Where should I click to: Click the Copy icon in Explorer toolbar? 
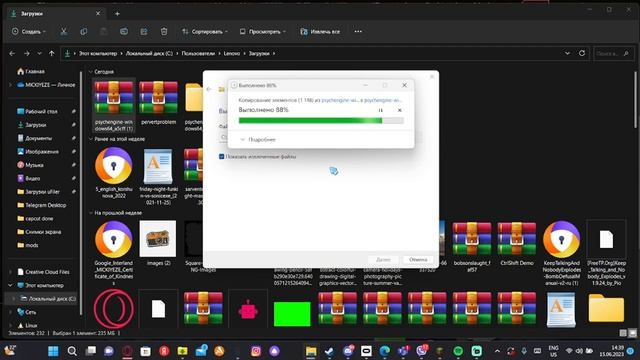[x=84, y=31]
